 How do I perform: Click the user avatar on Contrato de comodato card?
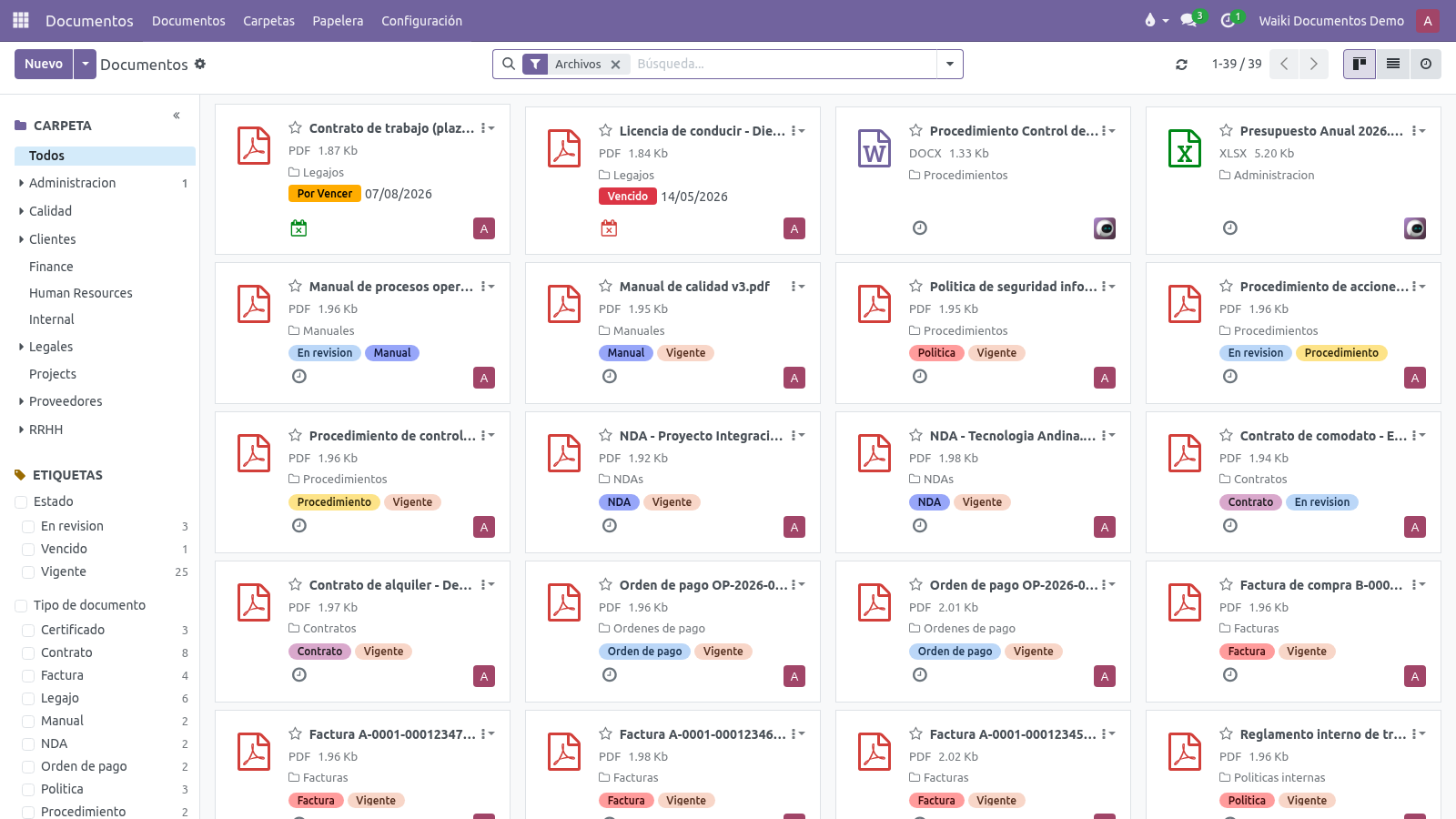1415,527
